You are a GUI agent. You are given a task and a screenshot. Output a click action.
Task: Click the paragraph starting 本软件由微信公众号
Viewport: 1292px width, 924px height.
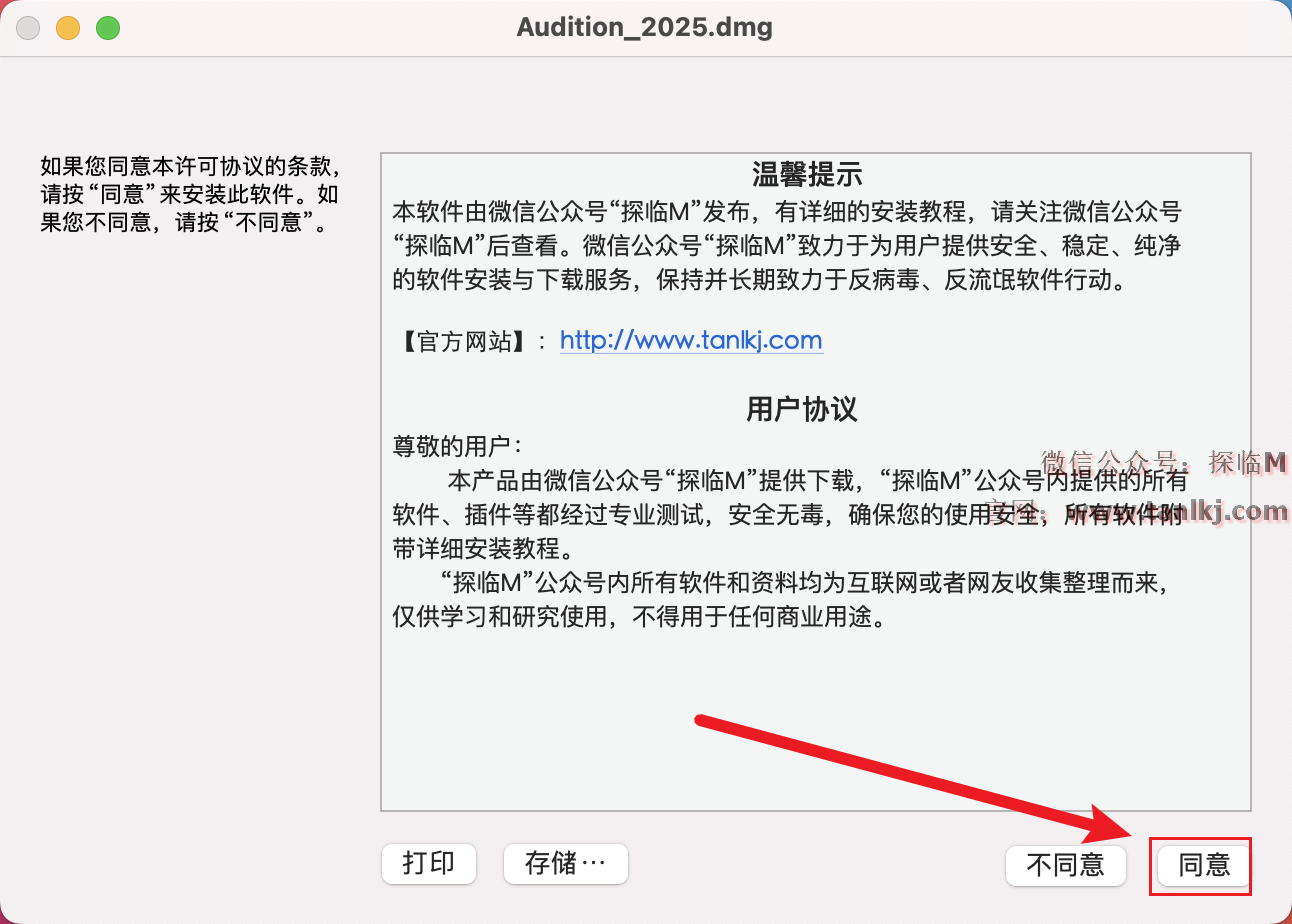tap(787, 245)
